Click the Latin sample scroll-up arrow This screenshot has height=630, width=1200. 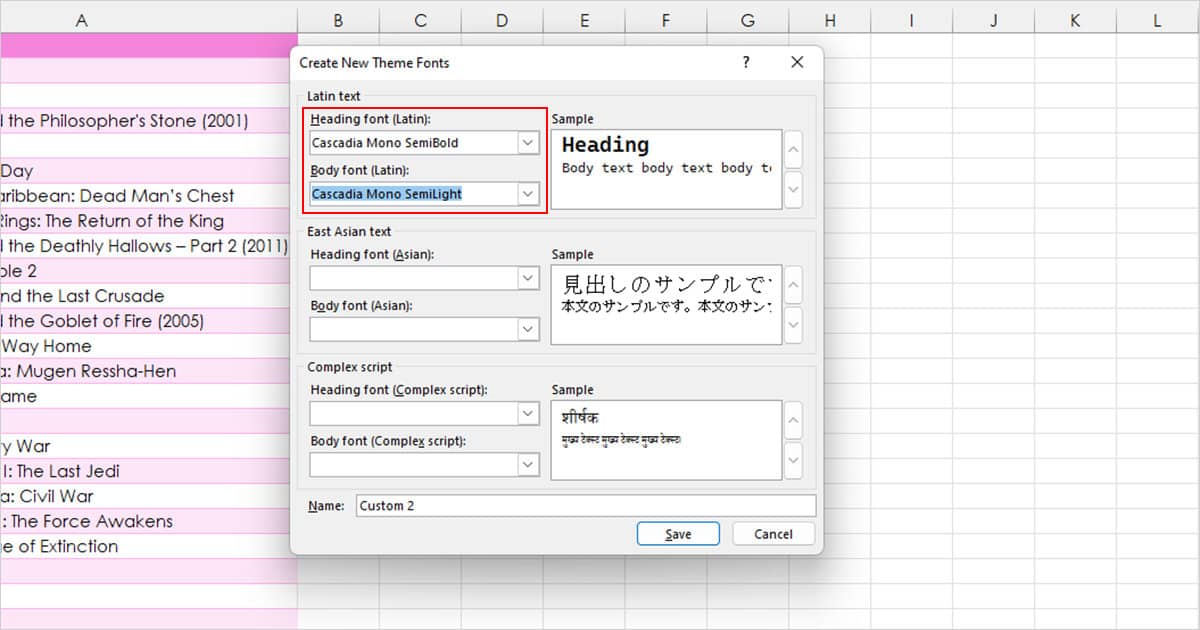pos(792,149)
